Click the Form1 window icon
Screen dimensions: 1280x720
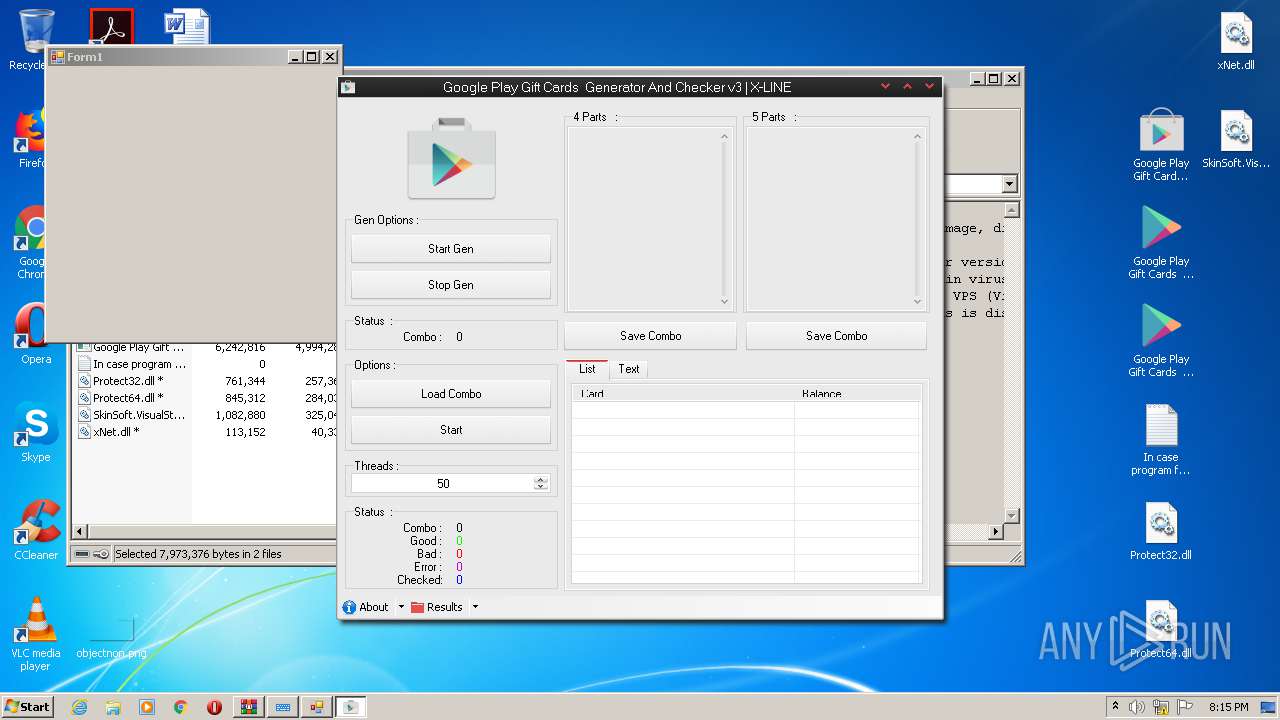57,57
